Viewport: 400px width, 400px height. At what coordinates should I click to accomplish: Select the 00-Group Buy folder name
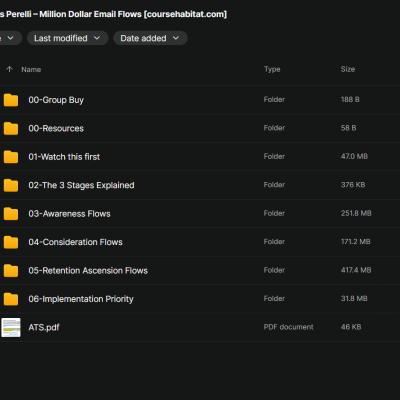pos(56,100)
